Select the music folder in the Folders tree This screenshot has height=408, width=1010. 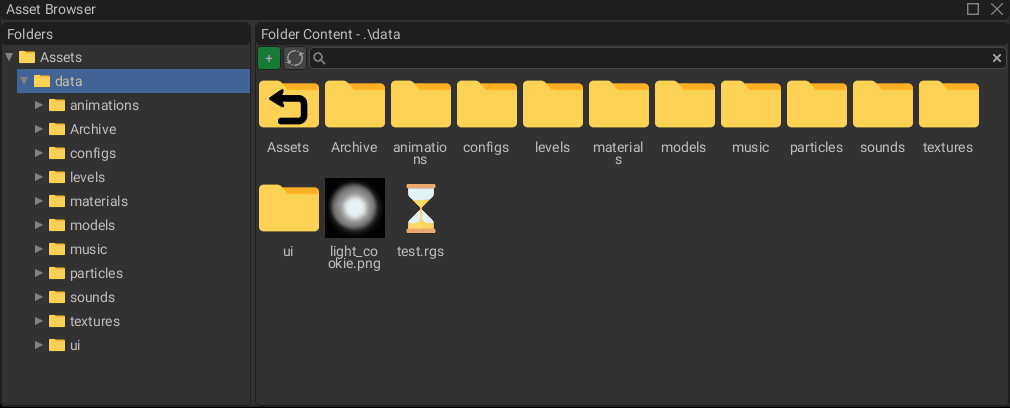tap(88, 249)
